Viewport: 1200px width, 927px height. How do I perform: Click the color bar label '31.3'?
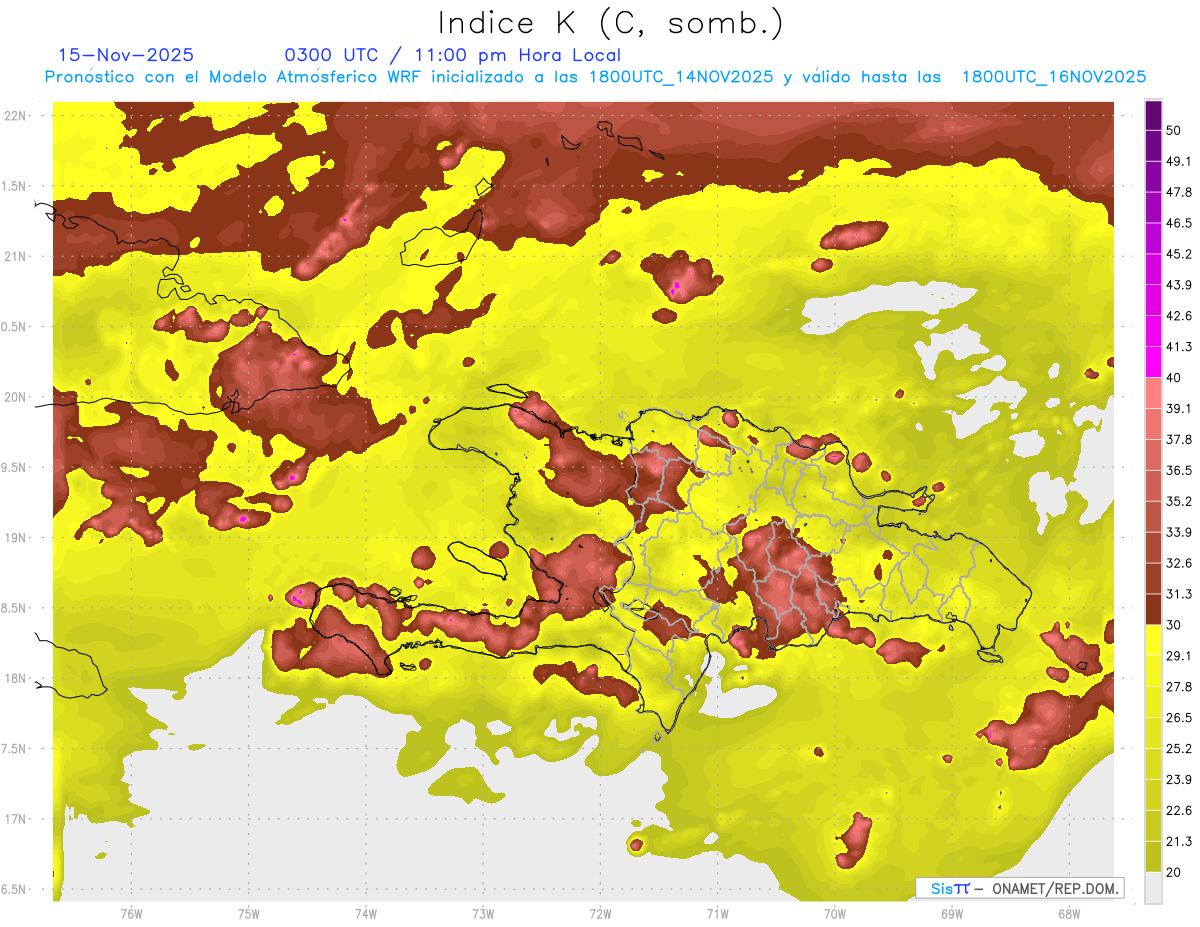tap(1178, 594)
